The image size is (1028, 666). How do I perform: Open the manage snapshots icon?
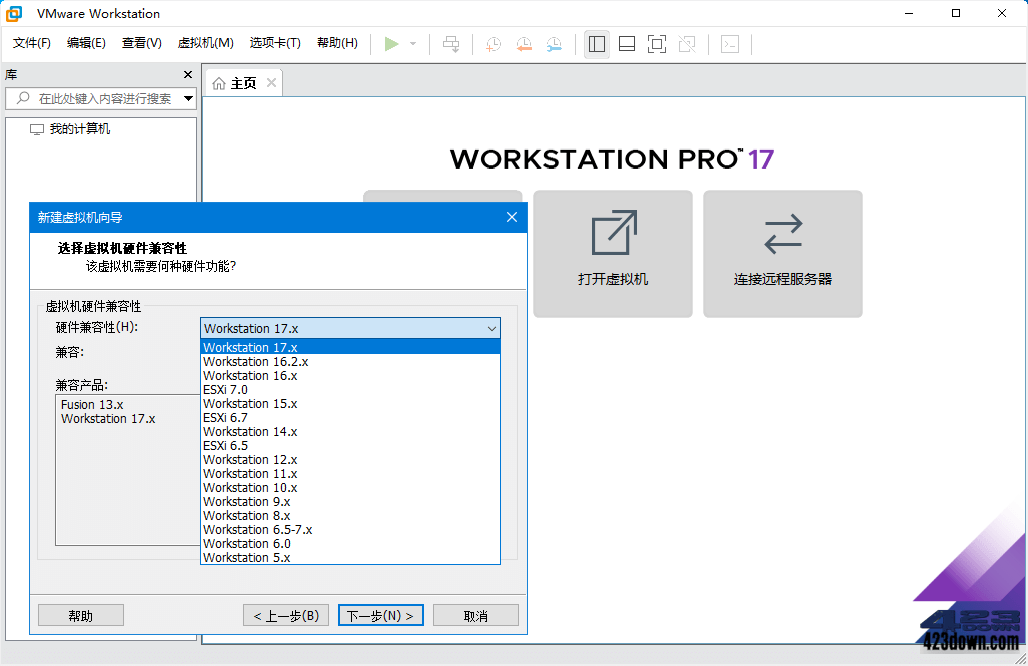point(556,43)
